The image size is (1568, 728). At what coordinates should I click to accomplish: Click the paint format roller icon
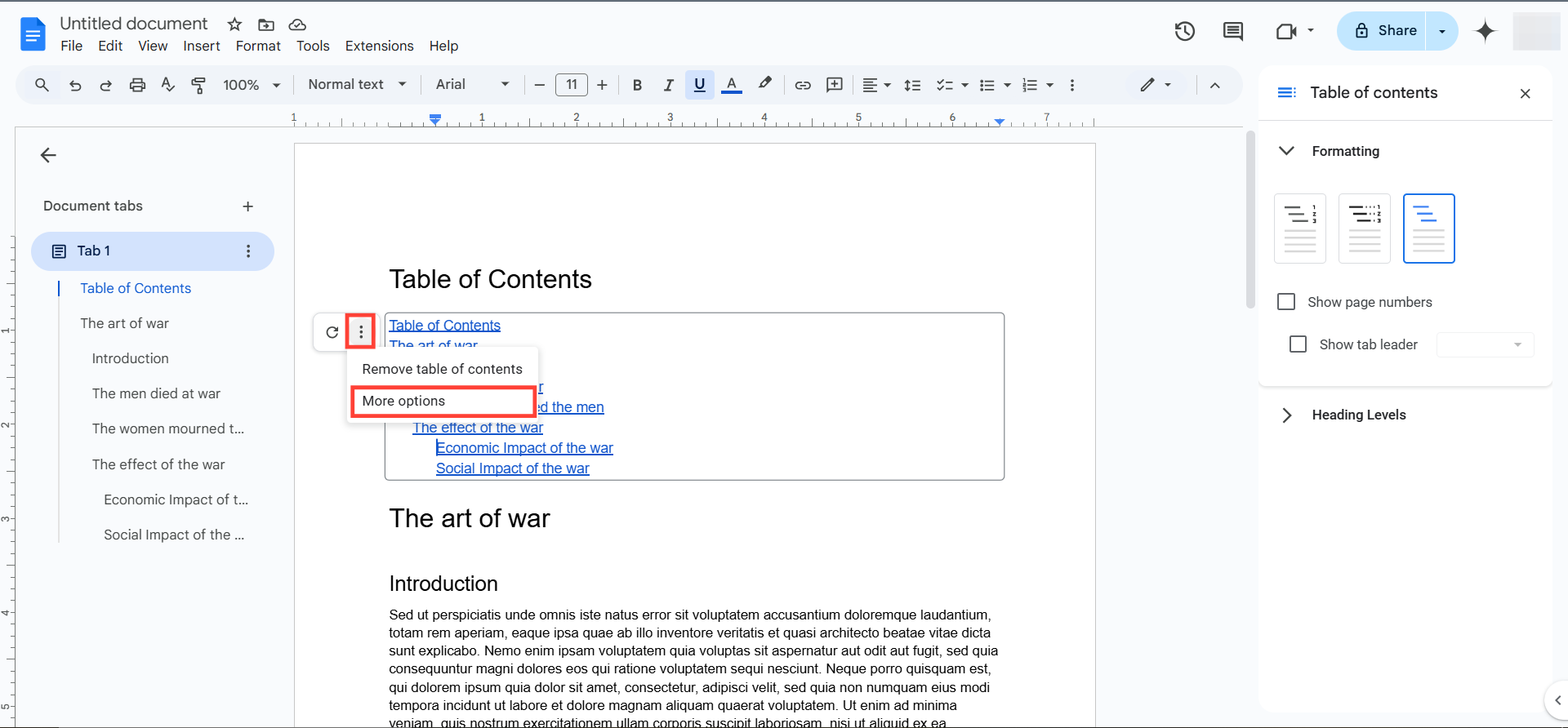pyautogui.click(x=198, y=85)
